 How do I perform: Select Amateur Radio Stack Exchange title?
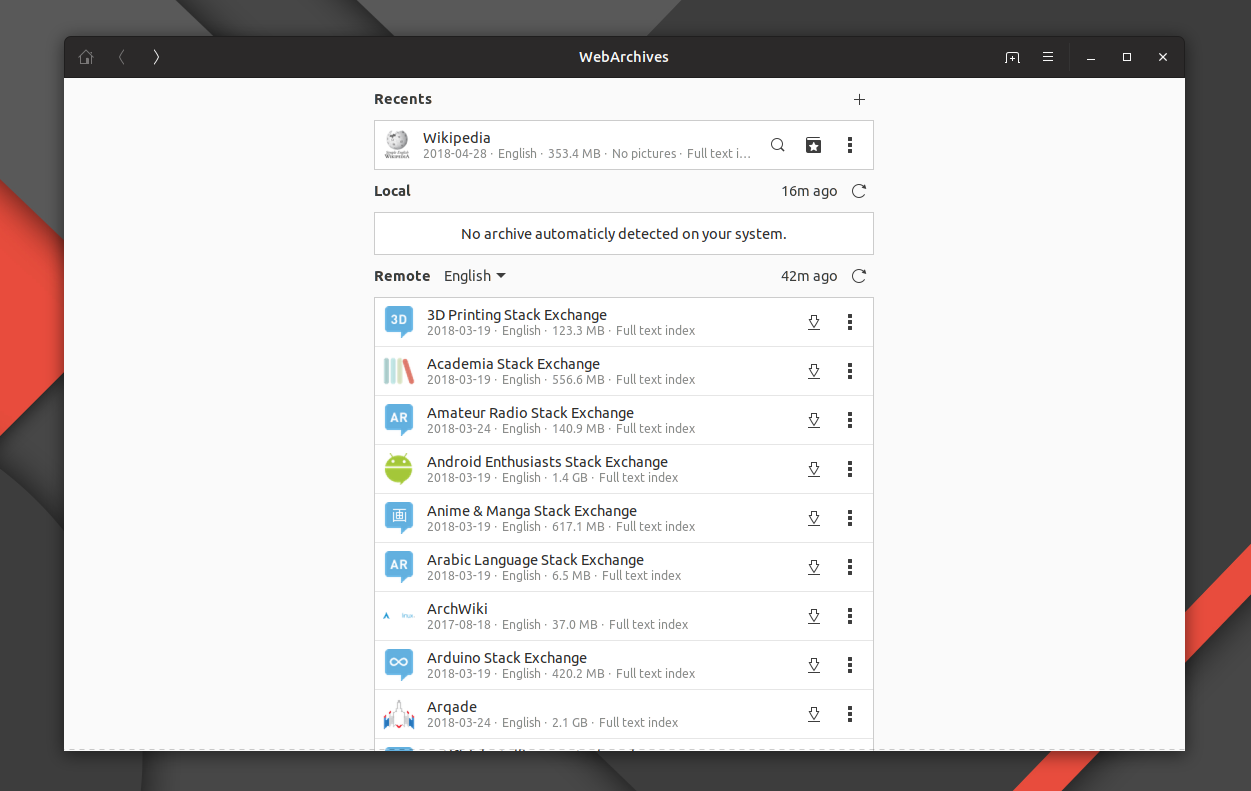pyautogui.click(x=530, y=413)
